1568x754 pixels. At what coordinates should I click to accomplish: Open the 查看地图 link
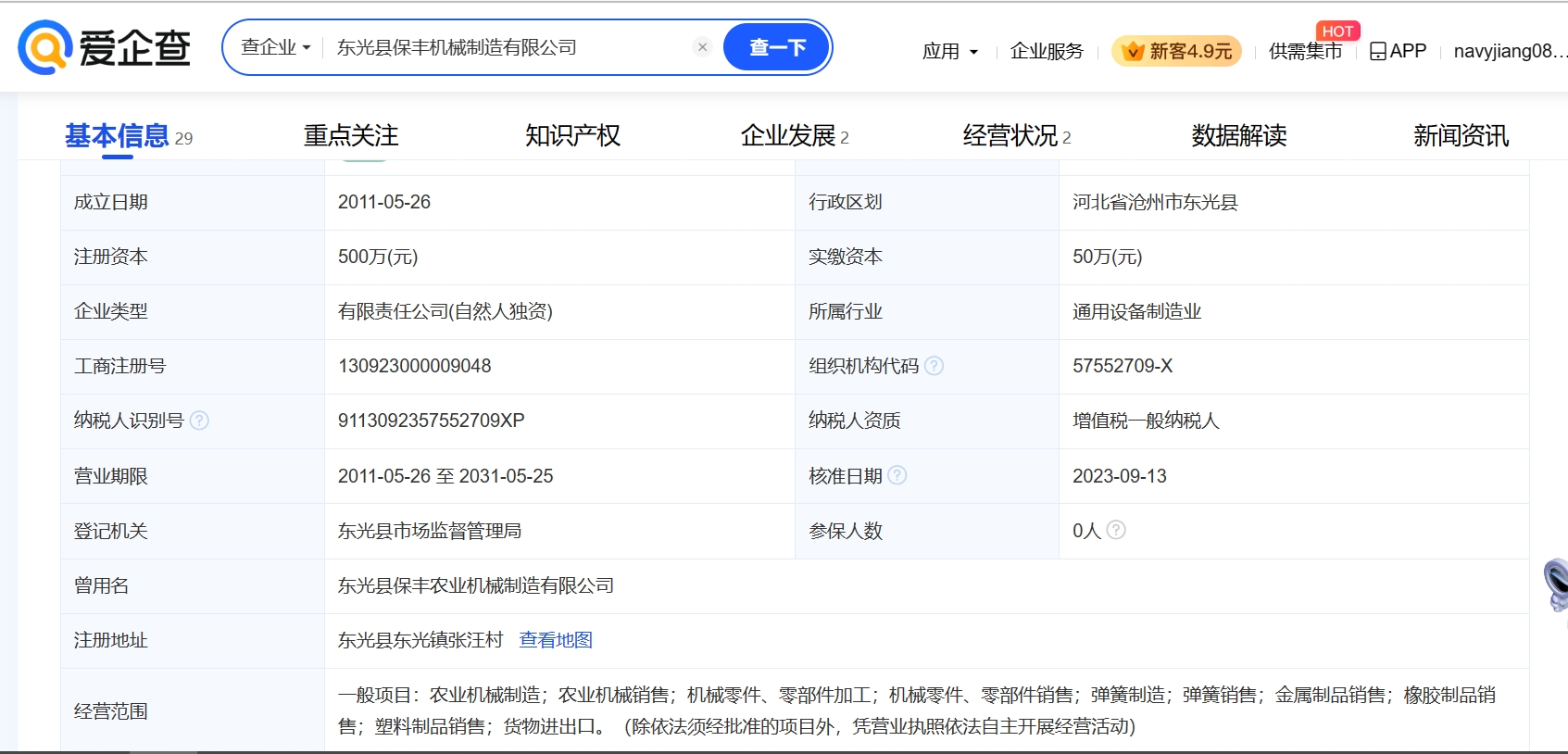click(556, 640)
